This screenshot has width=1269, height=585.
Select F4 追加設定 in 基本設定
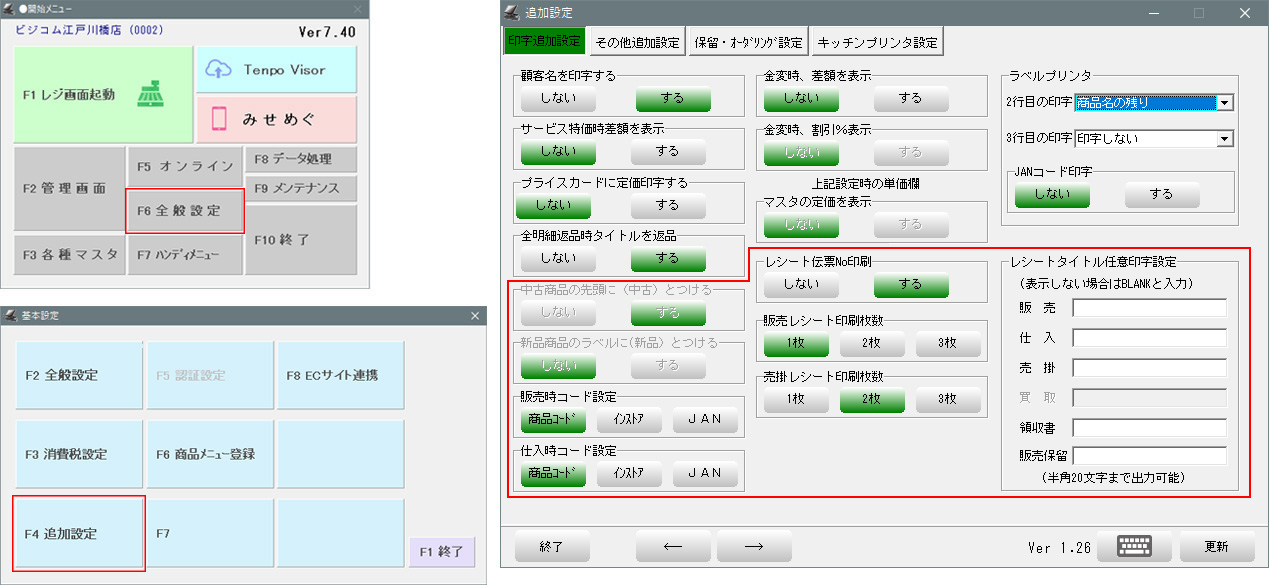[x=79, y=532]
